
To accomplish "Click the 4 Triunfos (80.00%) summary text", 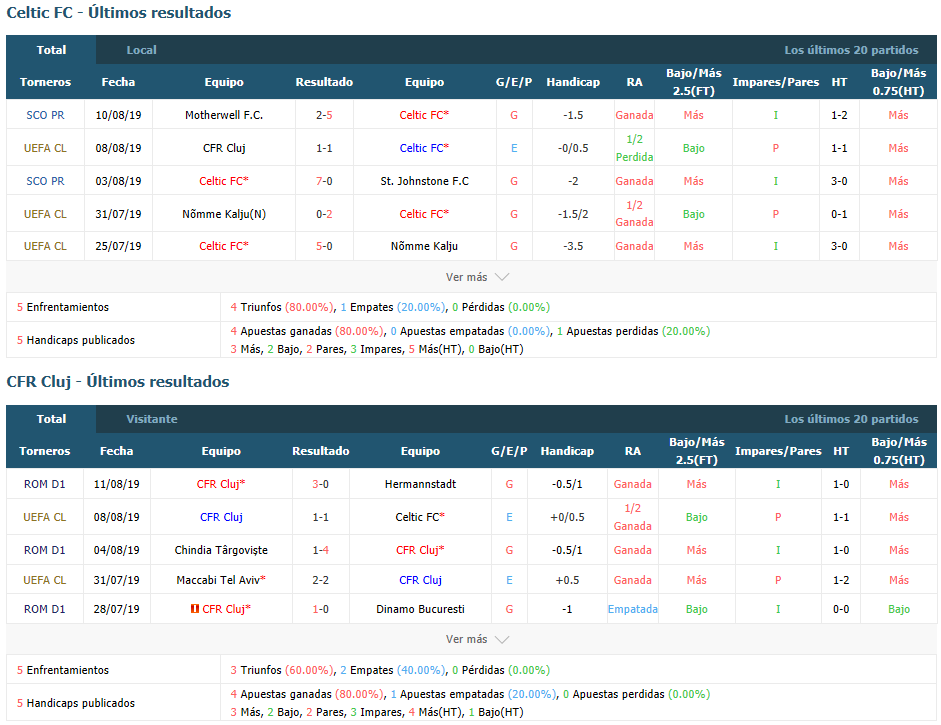I will pos(281,307).
